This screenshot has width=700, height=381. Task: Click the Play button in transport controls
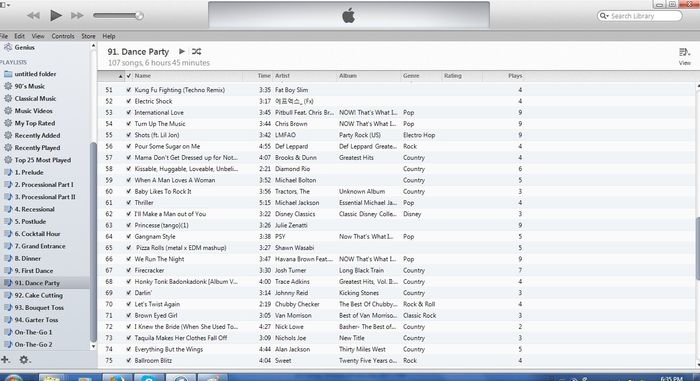point(56,16)
